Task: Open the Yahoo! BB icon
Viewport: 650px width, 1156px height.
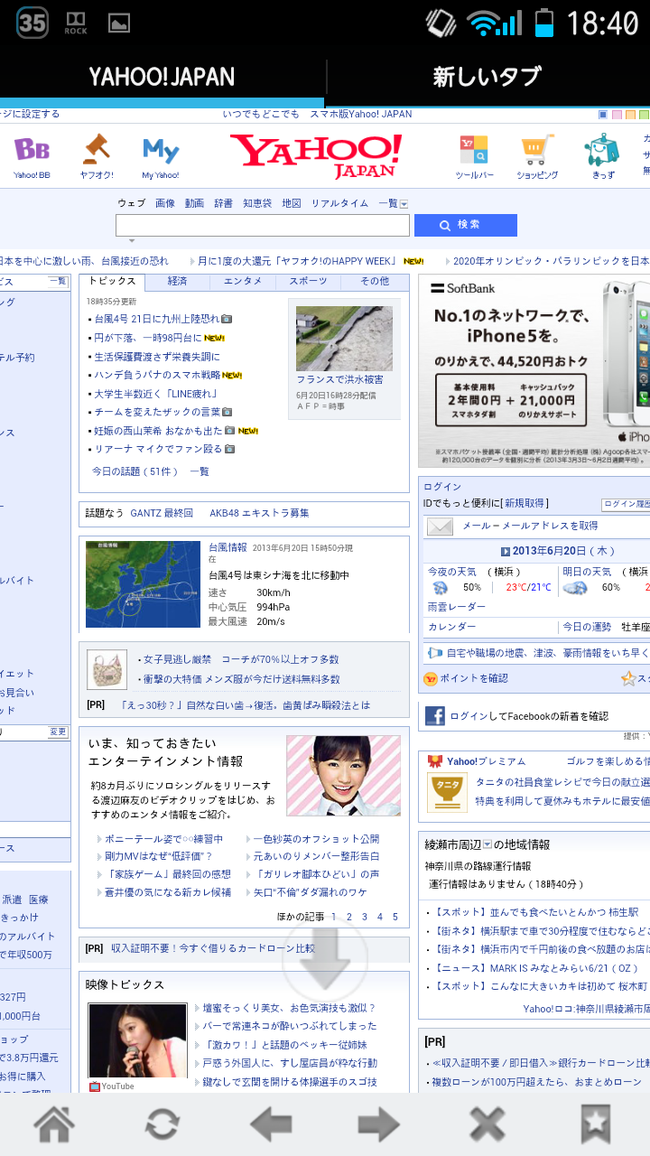Action: tap(32, 157)
